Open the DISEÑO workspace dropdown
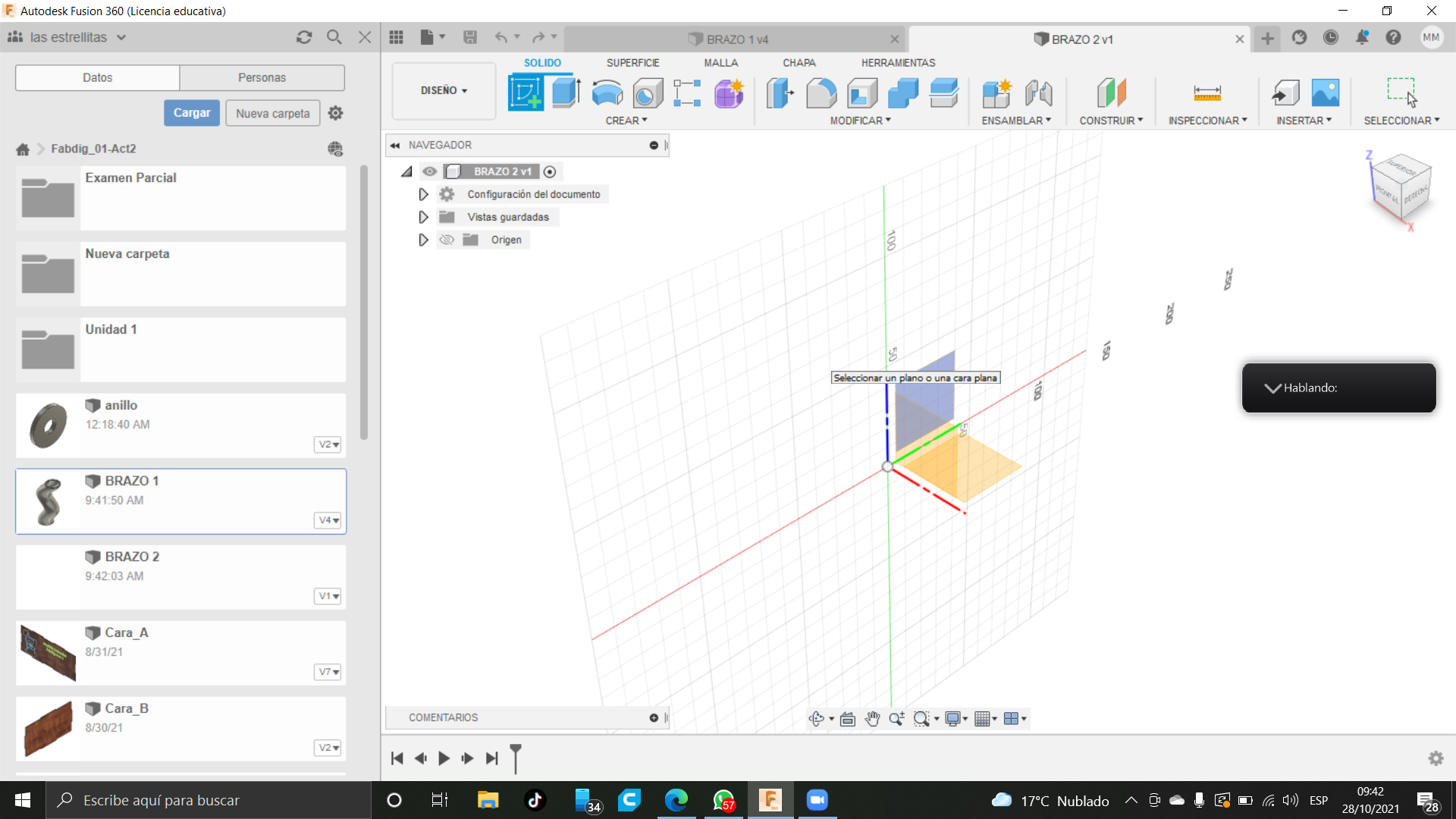Image resolution: width=1456 pixels, height=819 pixels. tap(444, 90)
